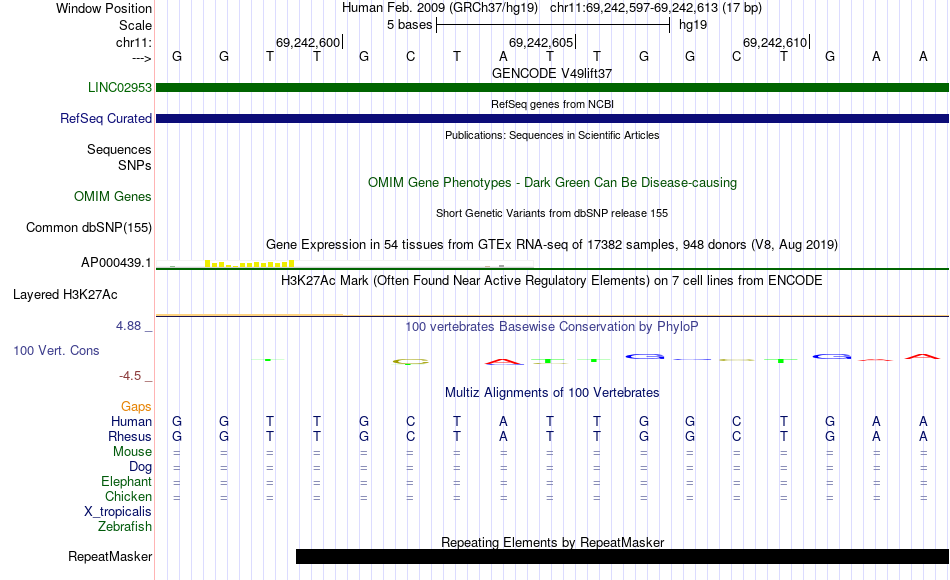Click the -4.5 lower scale value
Image resolution: width=950 pixels, height=580 pixels.
[130, 376]
